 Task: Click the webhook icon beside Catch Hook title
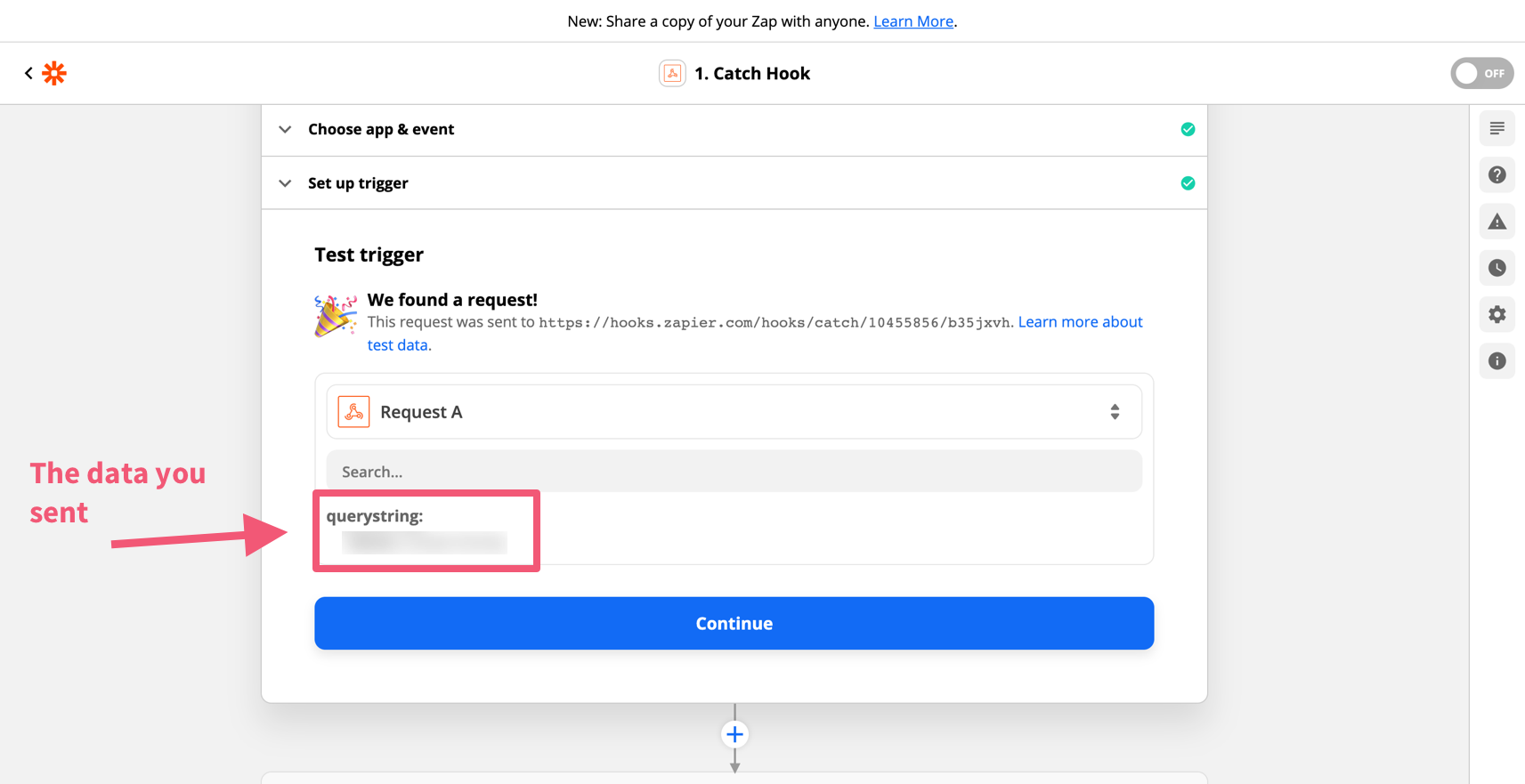coord(672,73)
